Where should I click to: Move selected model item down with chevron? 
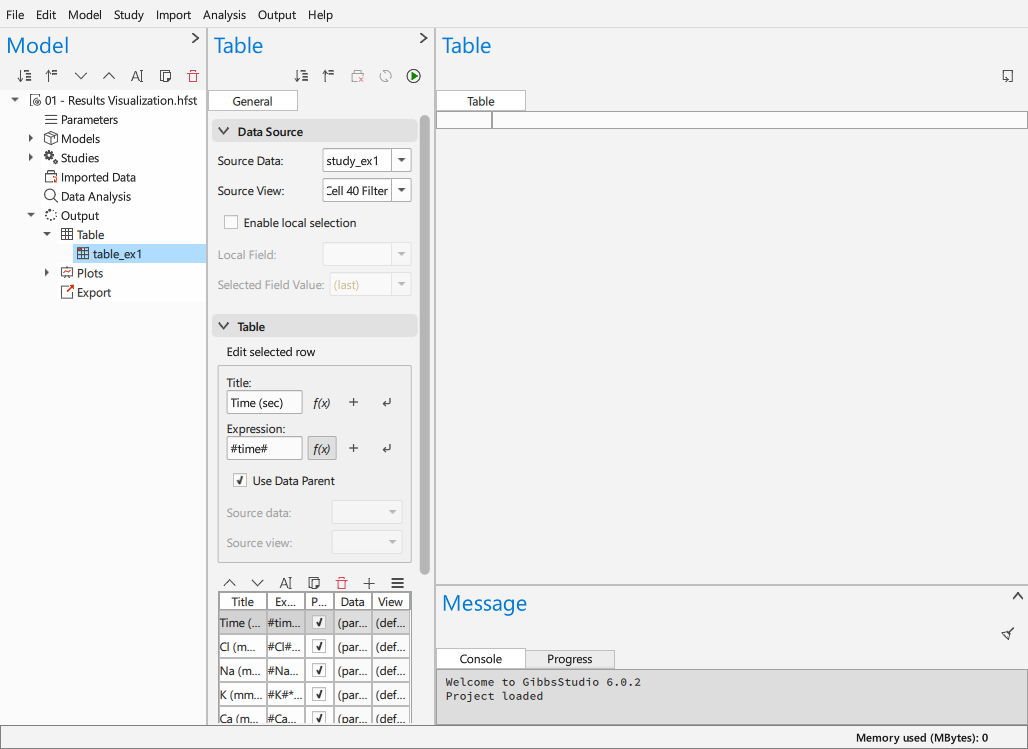(x=81, y=76)
